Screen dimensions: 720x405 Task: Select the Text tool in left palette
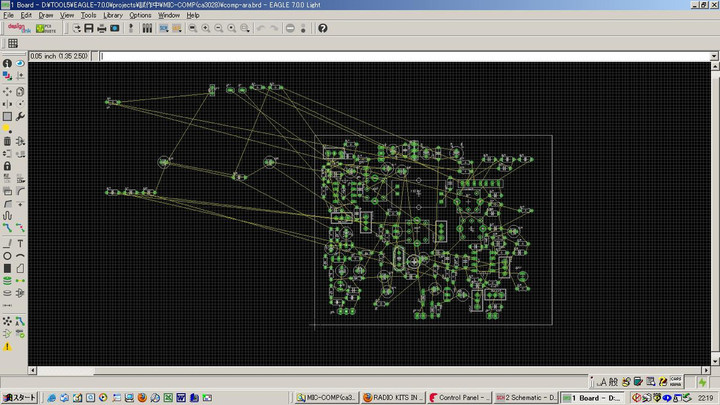20,243
